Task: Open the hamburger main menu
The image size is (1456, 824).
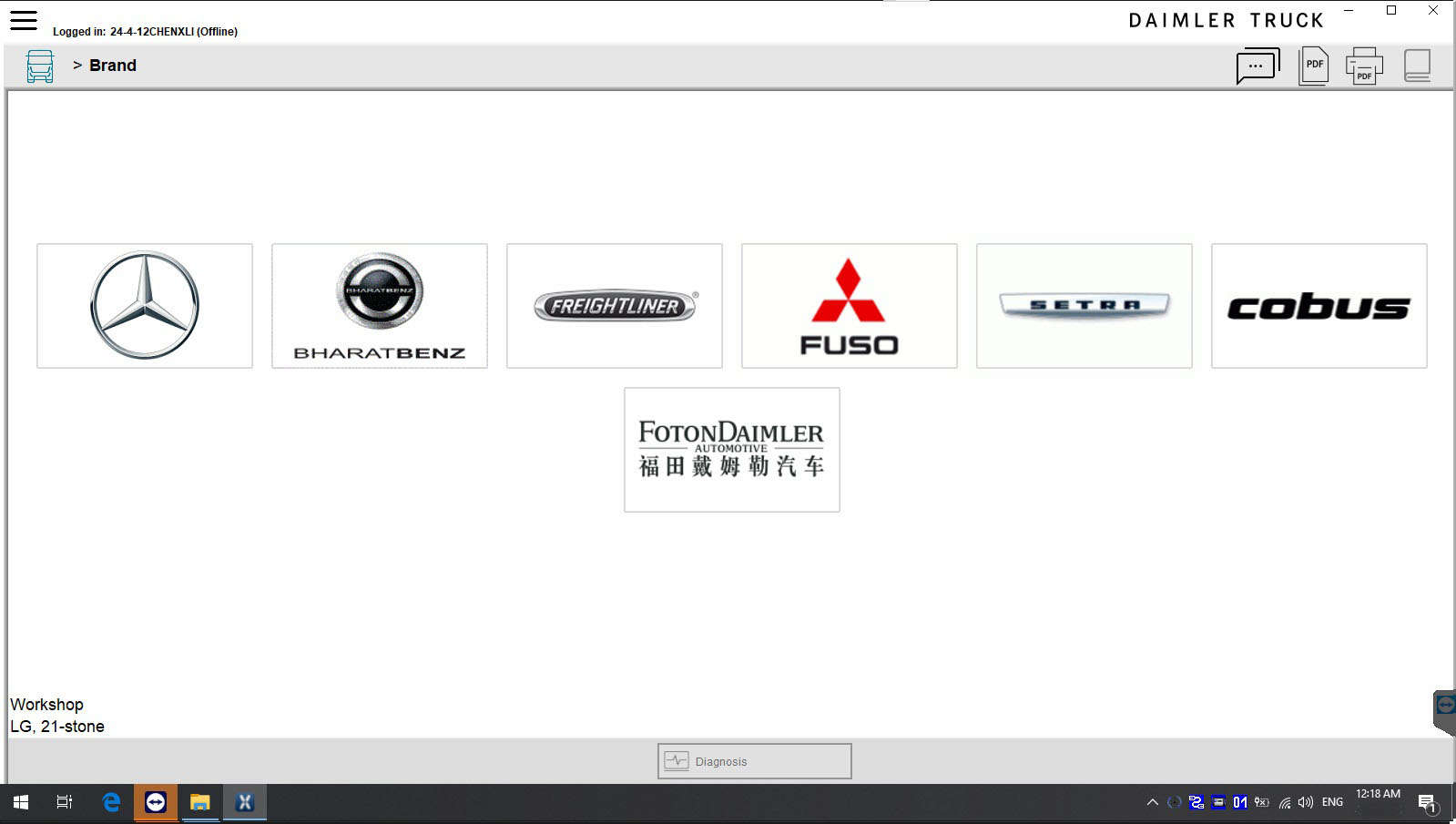Action: point(24,20)
